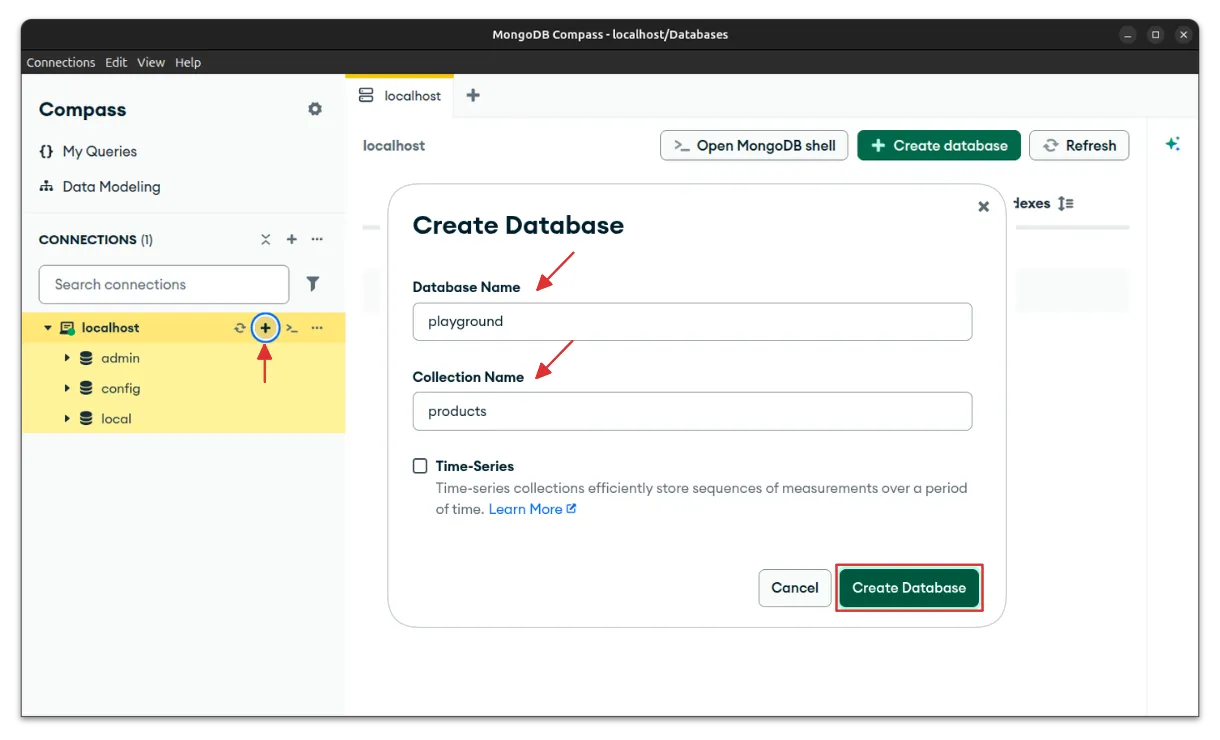Viewport: 1220px width, 740px height.
Task: Close the Create Database dialog
Action: [983, 206]
